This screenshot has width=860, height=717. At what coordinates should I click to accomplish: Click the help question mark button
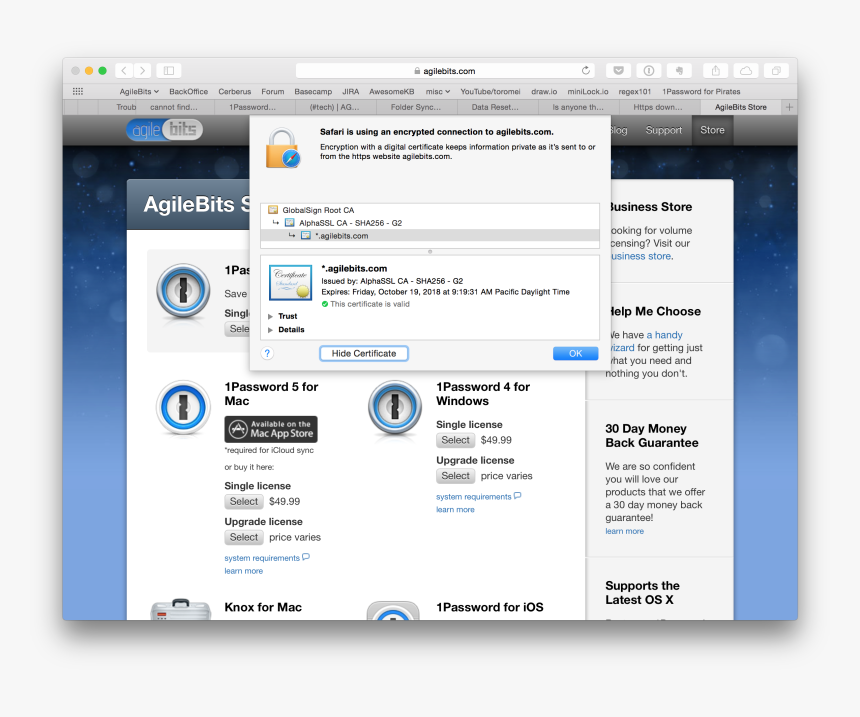(267, 353)
